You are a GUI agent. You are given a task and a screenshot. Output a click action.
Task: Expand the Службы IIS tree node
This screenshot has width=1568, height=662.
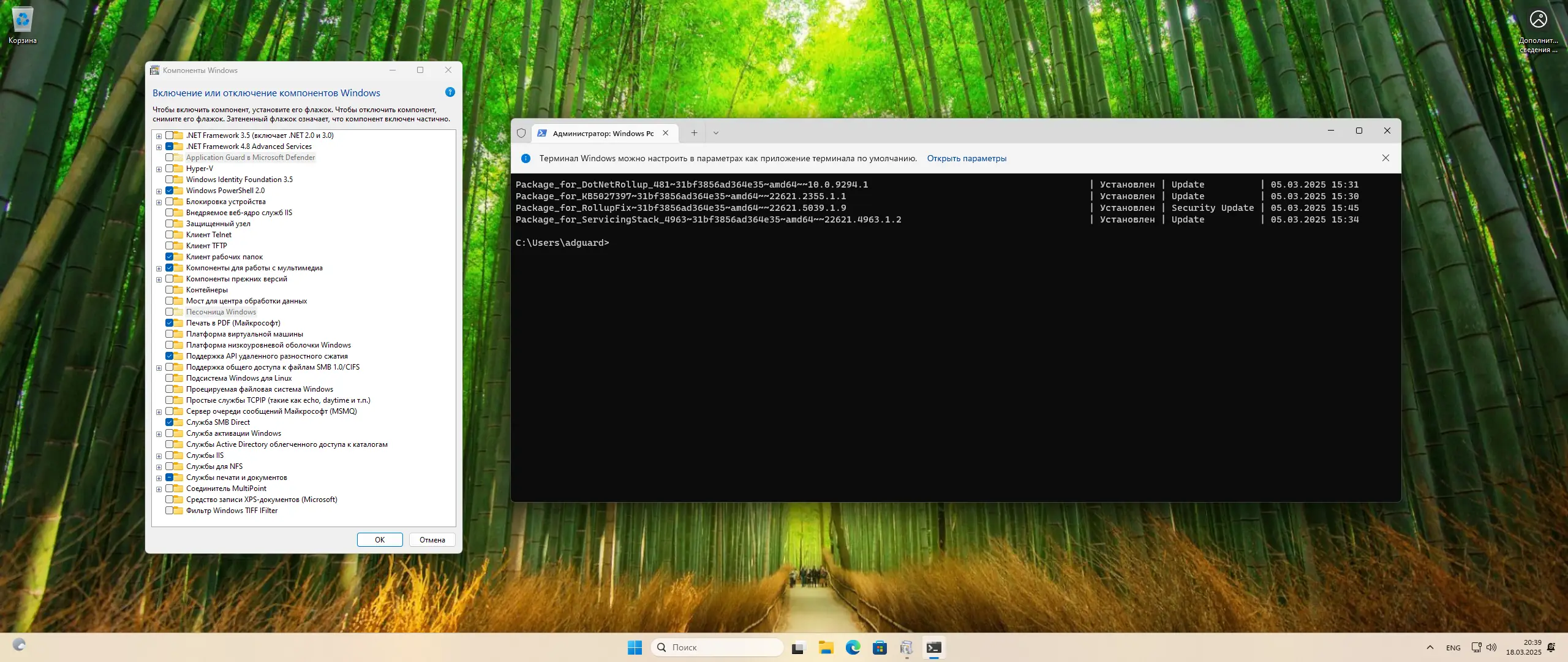tap(159, 456)
